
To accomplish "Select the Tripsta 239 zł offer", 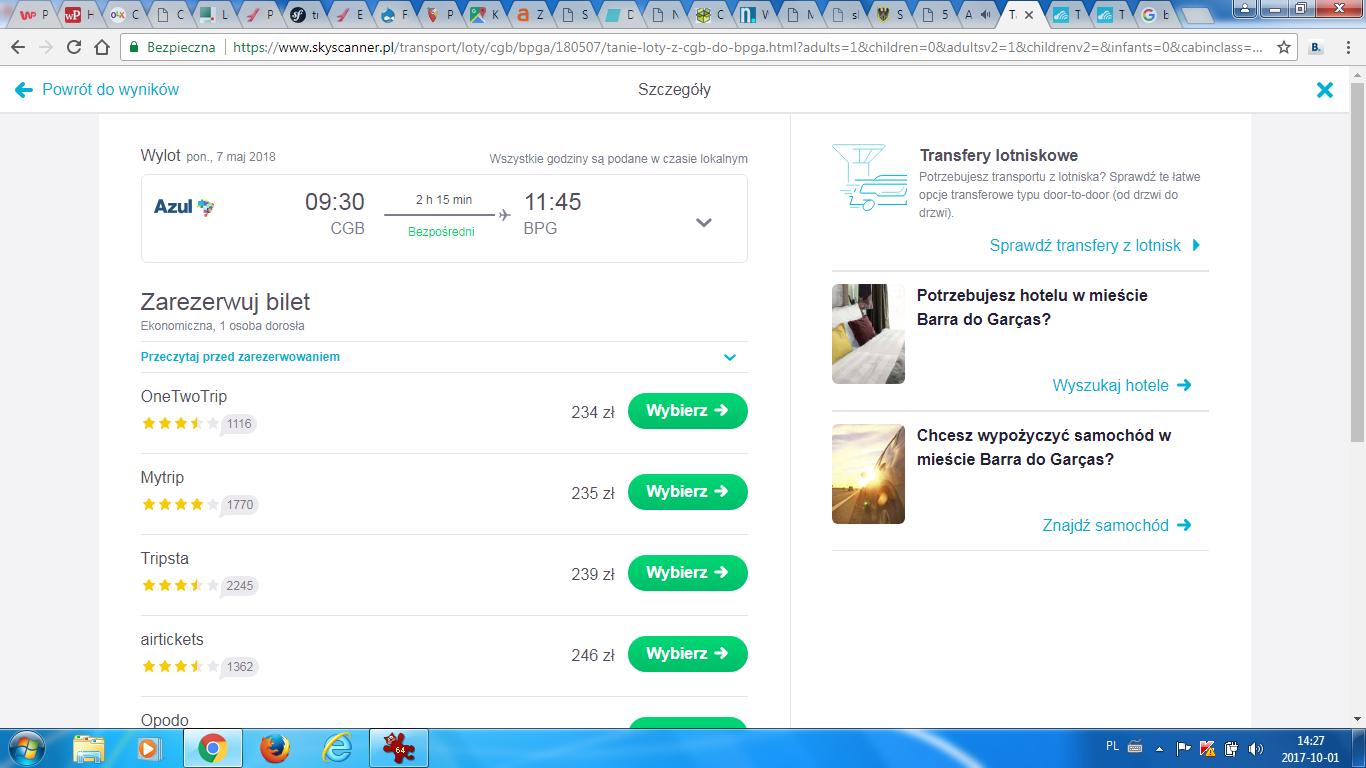I will [688, 573].
